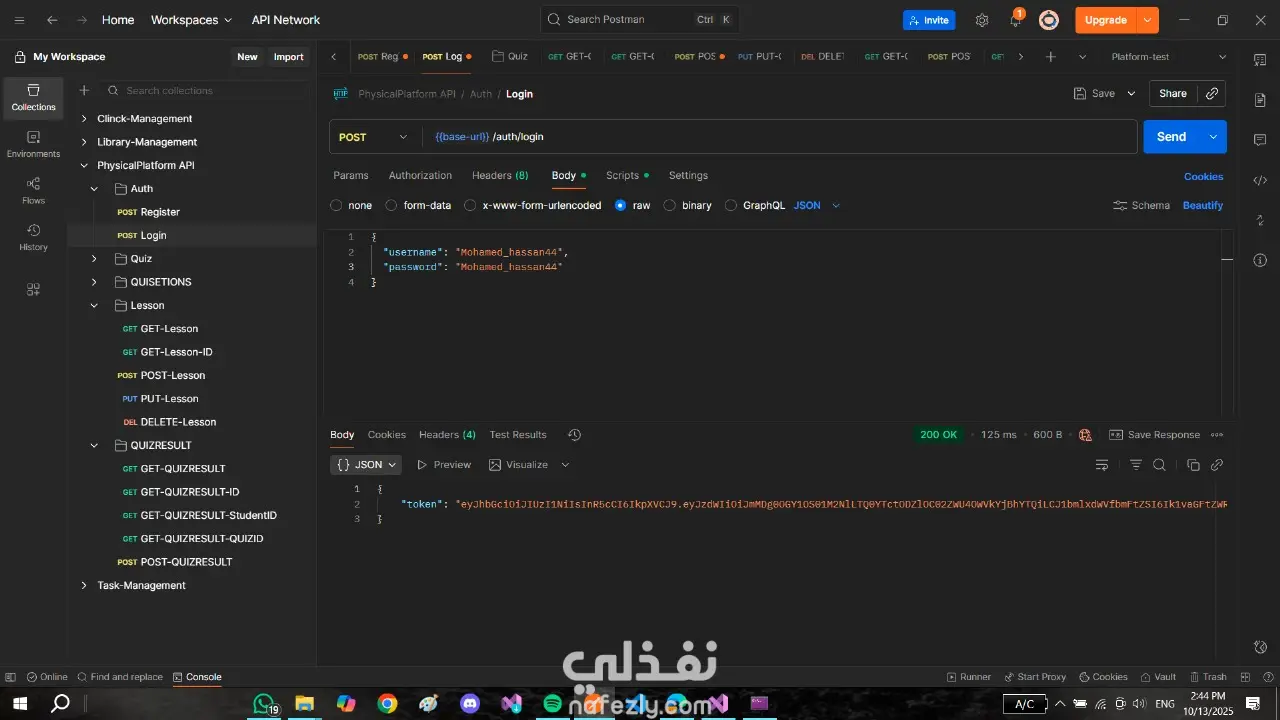This screenshot has width=1280, height=720.
Task: Collapse the Lesson folder
Action: tap(94, 306)
